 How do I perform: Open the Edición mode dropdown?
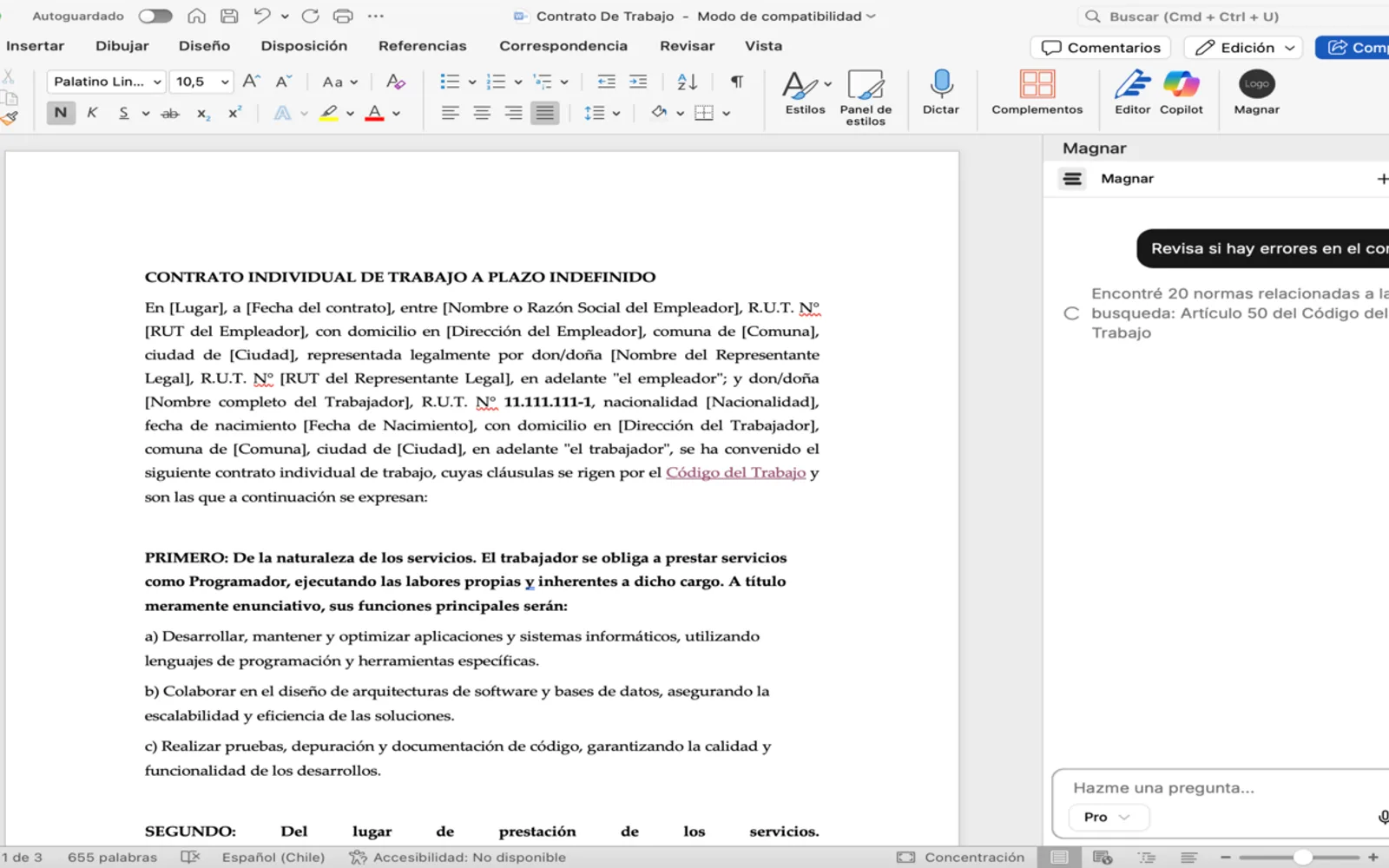click(x=1244, y=48)
